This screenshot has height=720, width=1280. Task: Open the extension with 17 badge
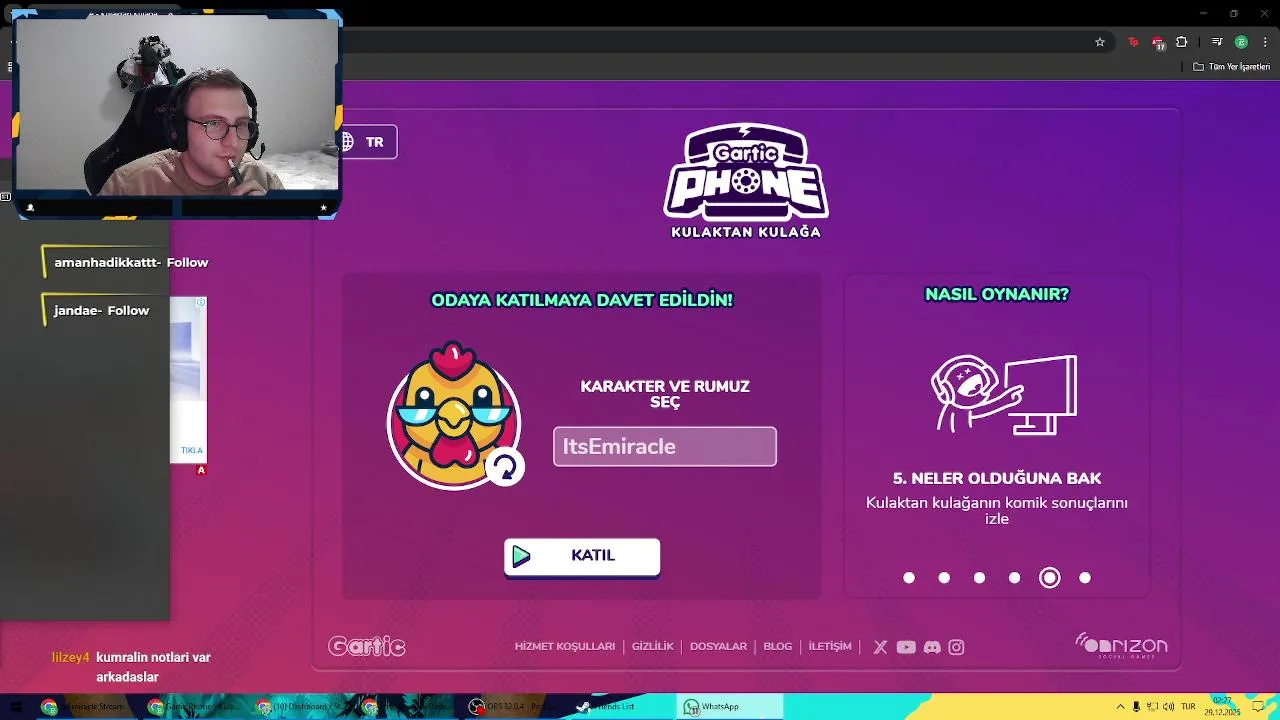point(1158,42)
